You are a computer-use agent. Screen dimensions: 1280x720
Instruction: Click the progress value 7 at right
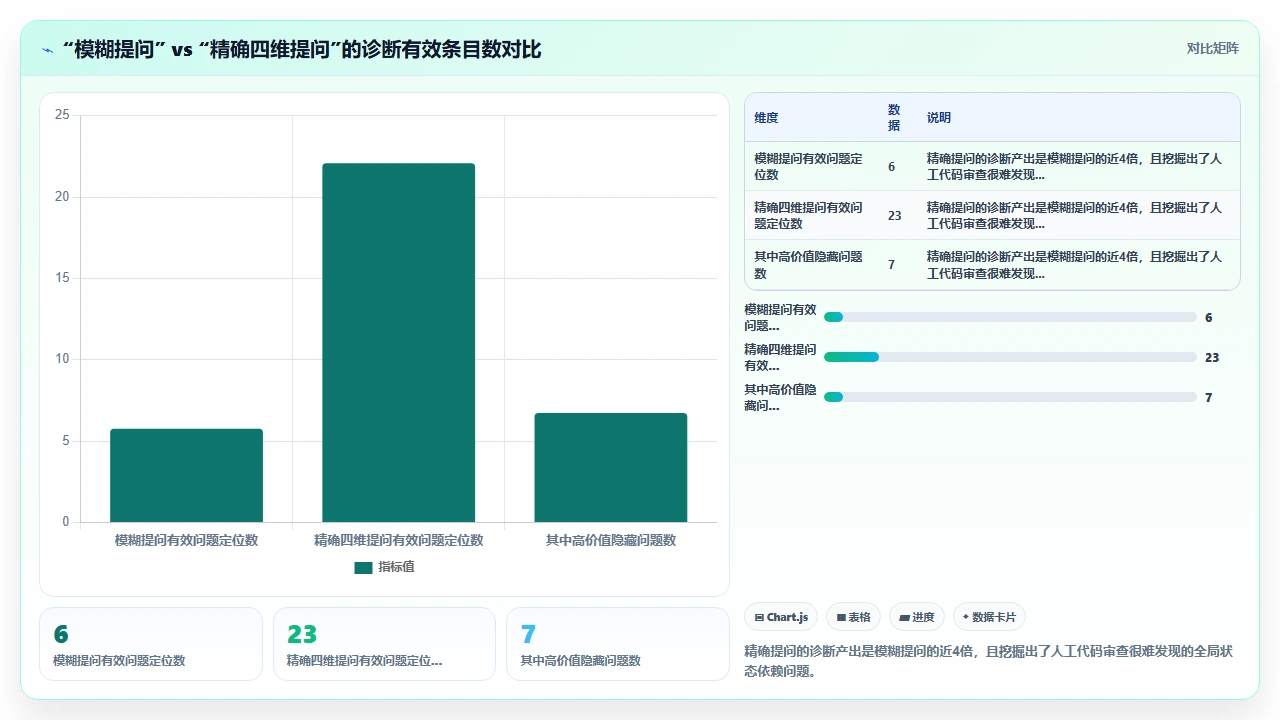tap(1209, 397)
